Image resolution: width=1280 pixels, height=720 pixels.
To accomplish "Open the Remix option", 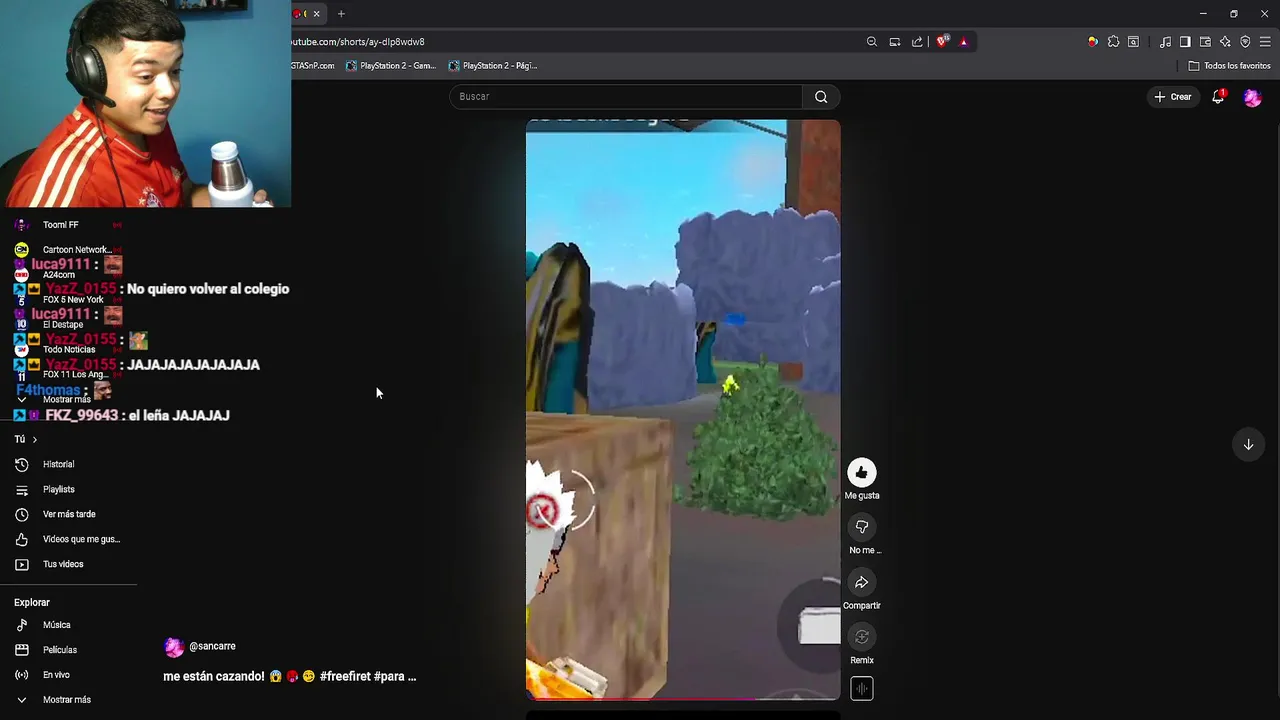I will pos(861,637).
